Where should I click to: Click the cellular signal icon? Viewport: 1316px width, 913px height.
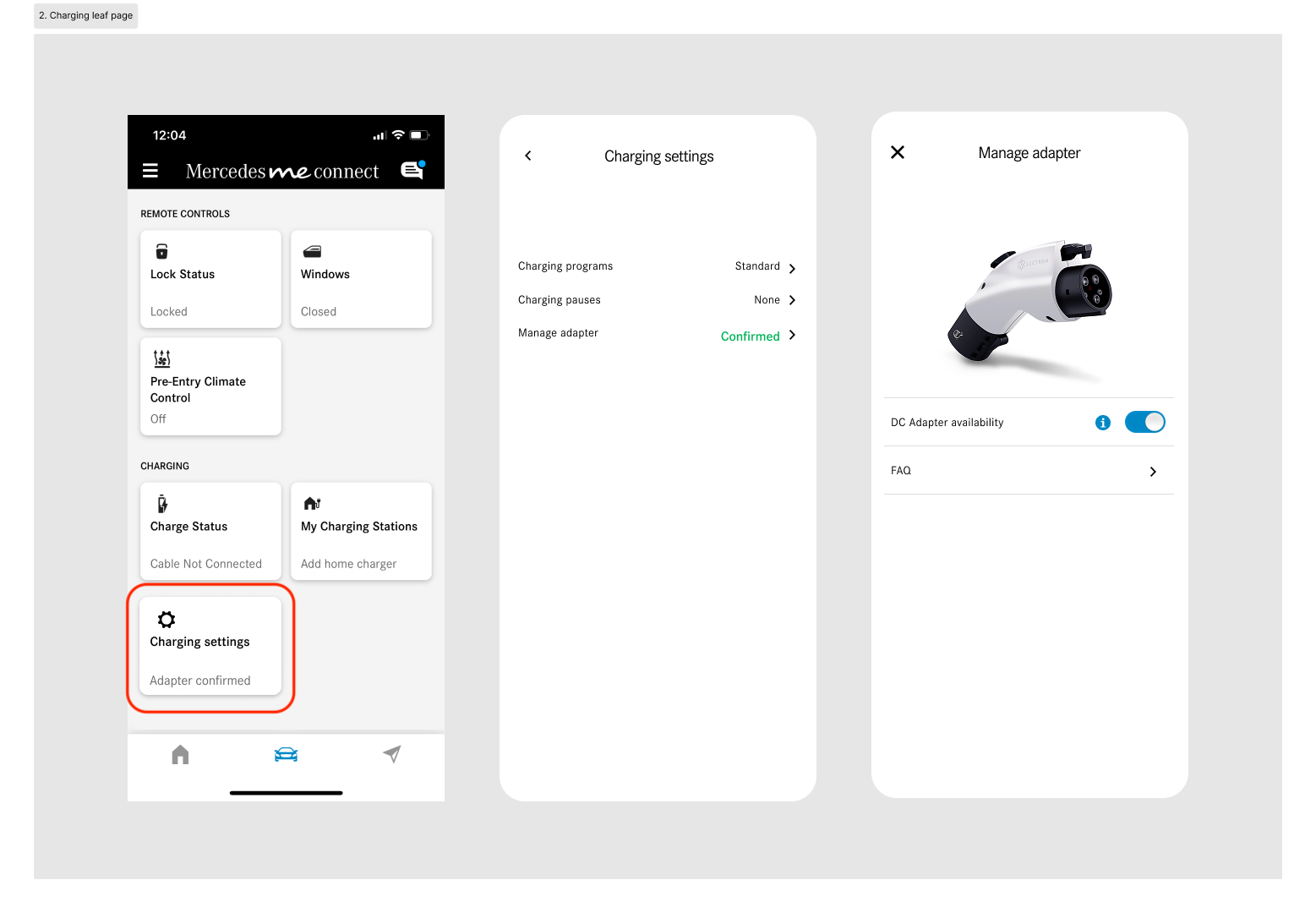pos(380,135)
